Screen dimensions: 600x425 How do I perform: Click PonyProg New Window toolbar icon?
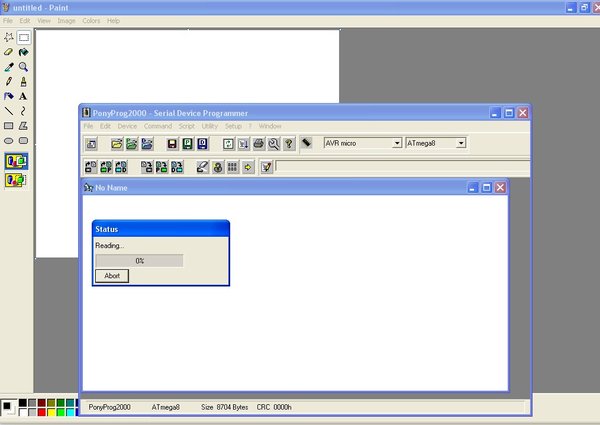pyautogui.click(x=91, y=144)
